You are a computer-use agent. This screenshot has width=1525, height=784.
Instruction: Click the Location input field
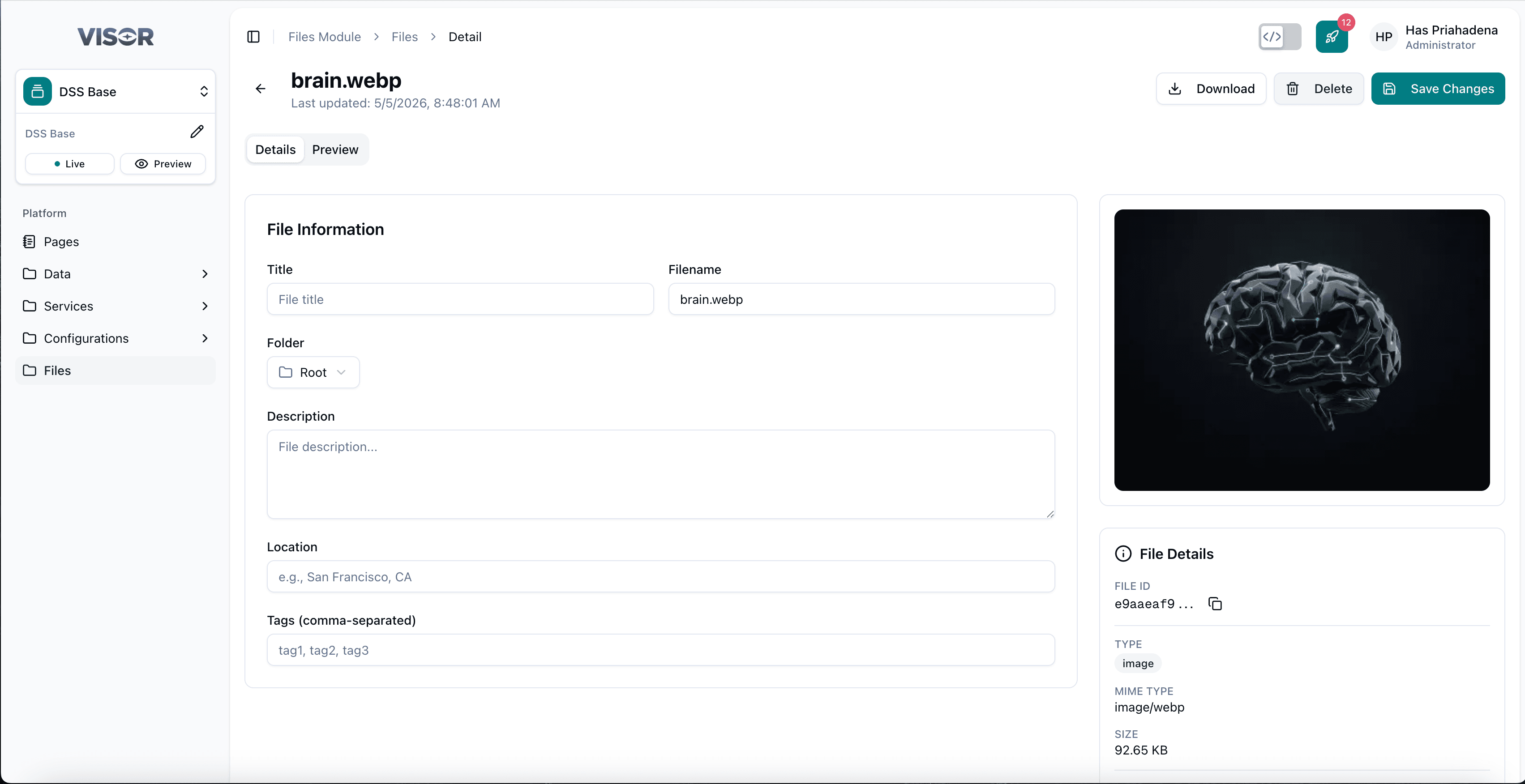(661, 577)
